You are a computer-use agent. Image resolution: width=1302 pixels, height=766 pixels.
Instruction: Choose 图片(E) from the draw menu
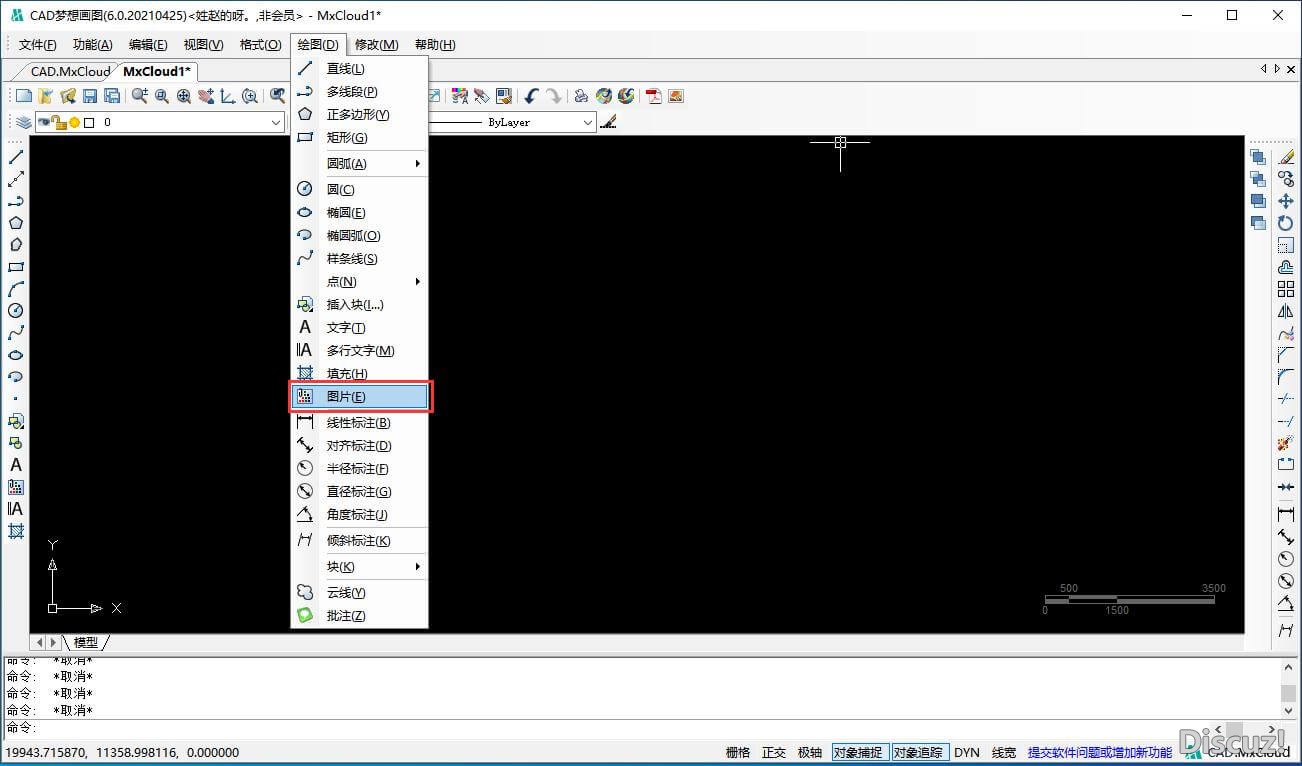click(360, 397)
